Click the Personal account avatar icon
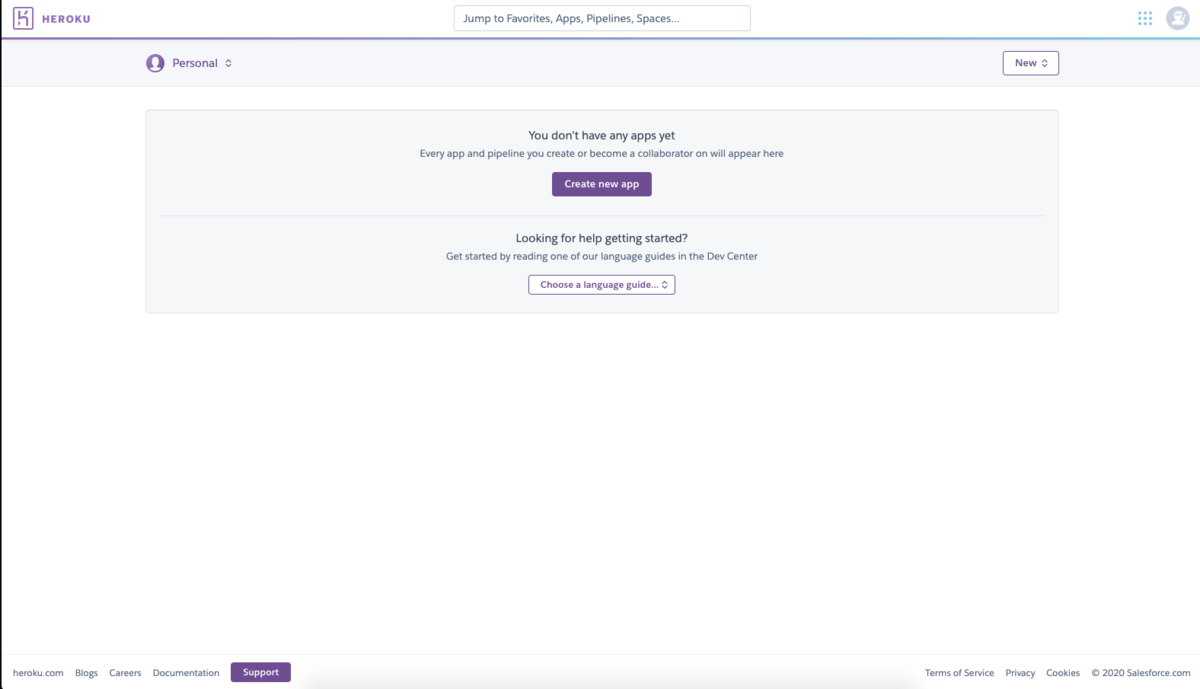The width and height of the screenshot is (1200, 689). (155, 63)
